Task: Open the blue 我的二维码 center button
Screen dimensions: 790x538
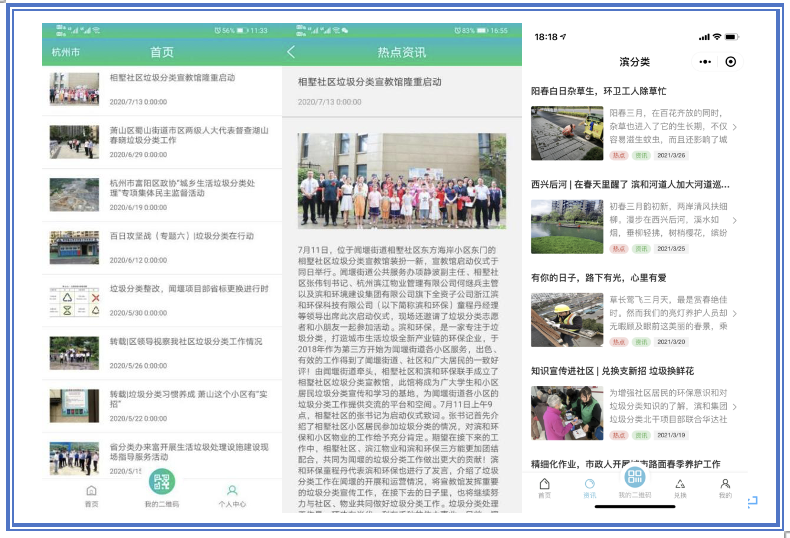Action: (634, 480)
